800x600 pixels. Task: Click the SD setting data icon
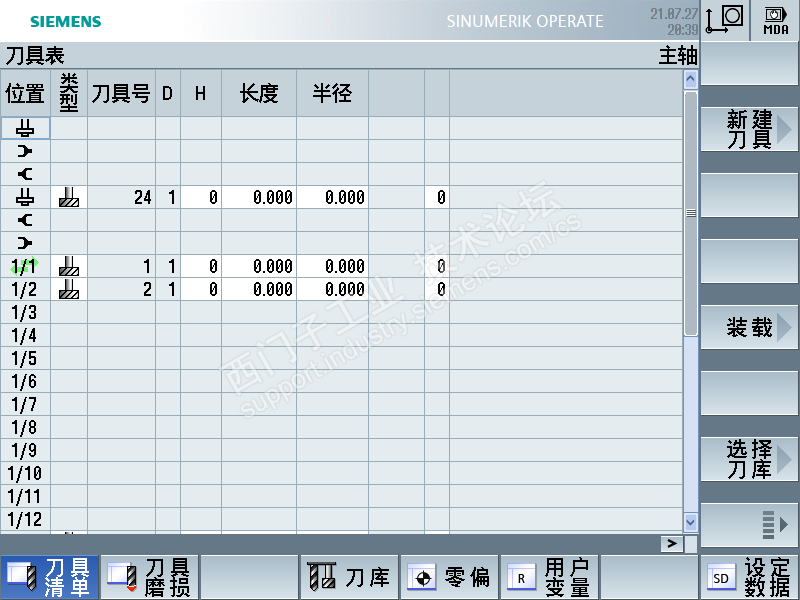[x=721, y=578]
